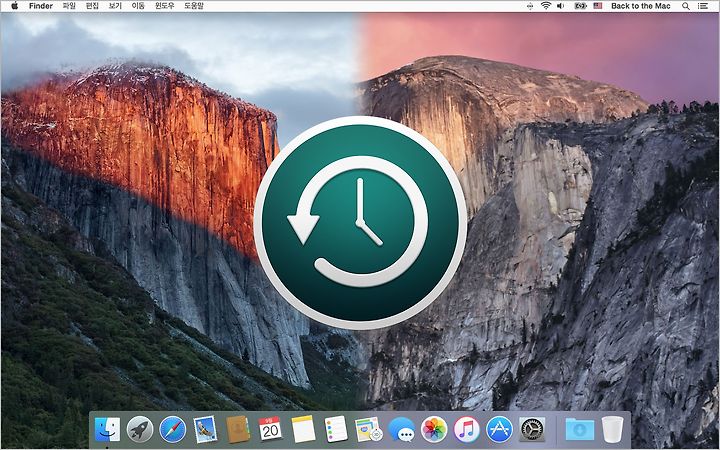Open System Preferences gear icon
This screenshot has width=720, height=450.
(532, 429)
